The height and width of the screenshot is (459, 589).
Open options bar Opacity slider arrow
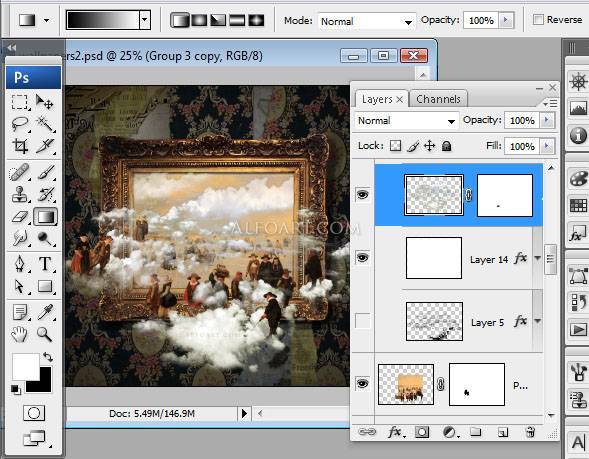click(x=506, y=20)
